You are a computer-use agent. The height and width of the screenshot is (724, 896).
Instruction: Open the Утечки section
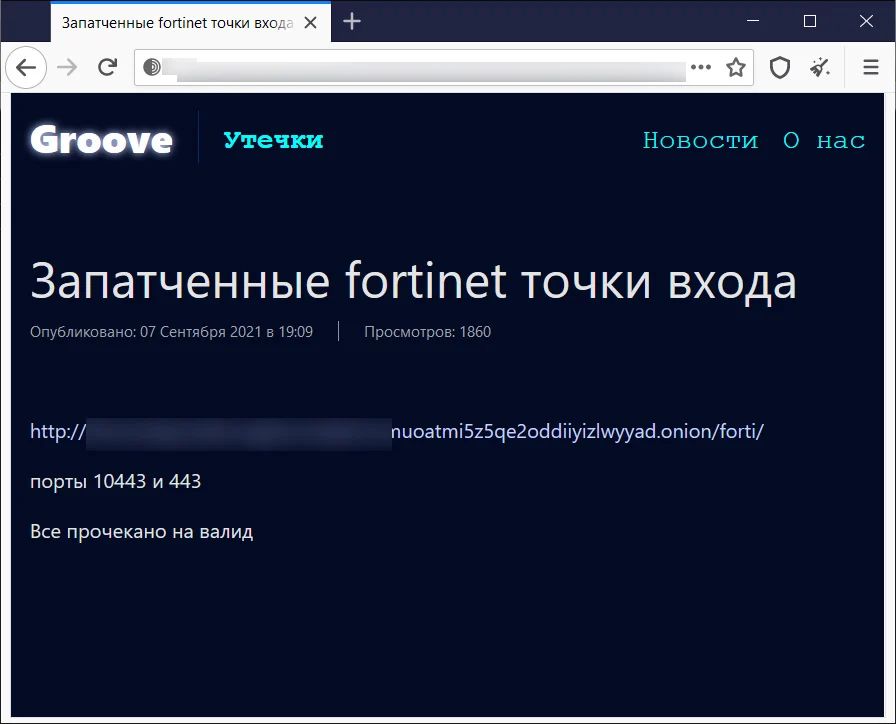[x=273, y=140]
